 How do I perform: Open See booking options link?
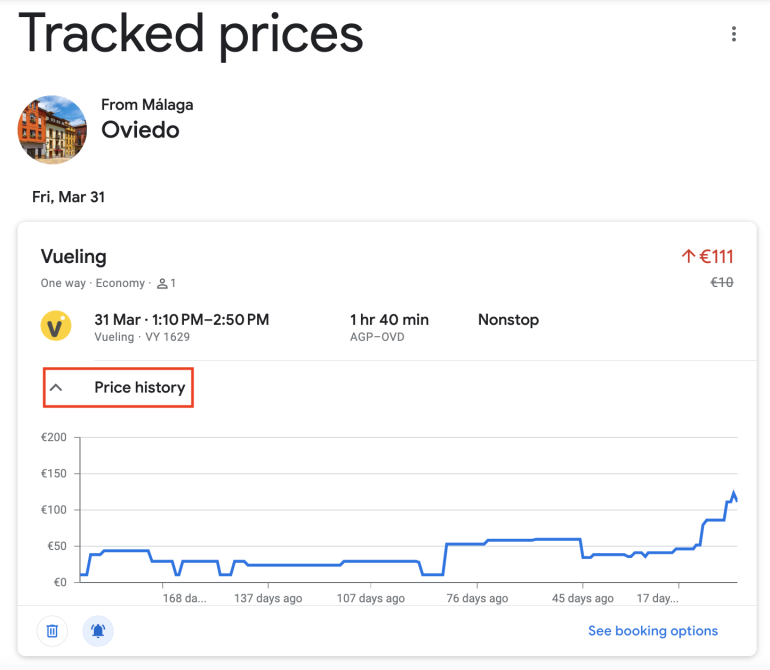(x=652, y=631)
